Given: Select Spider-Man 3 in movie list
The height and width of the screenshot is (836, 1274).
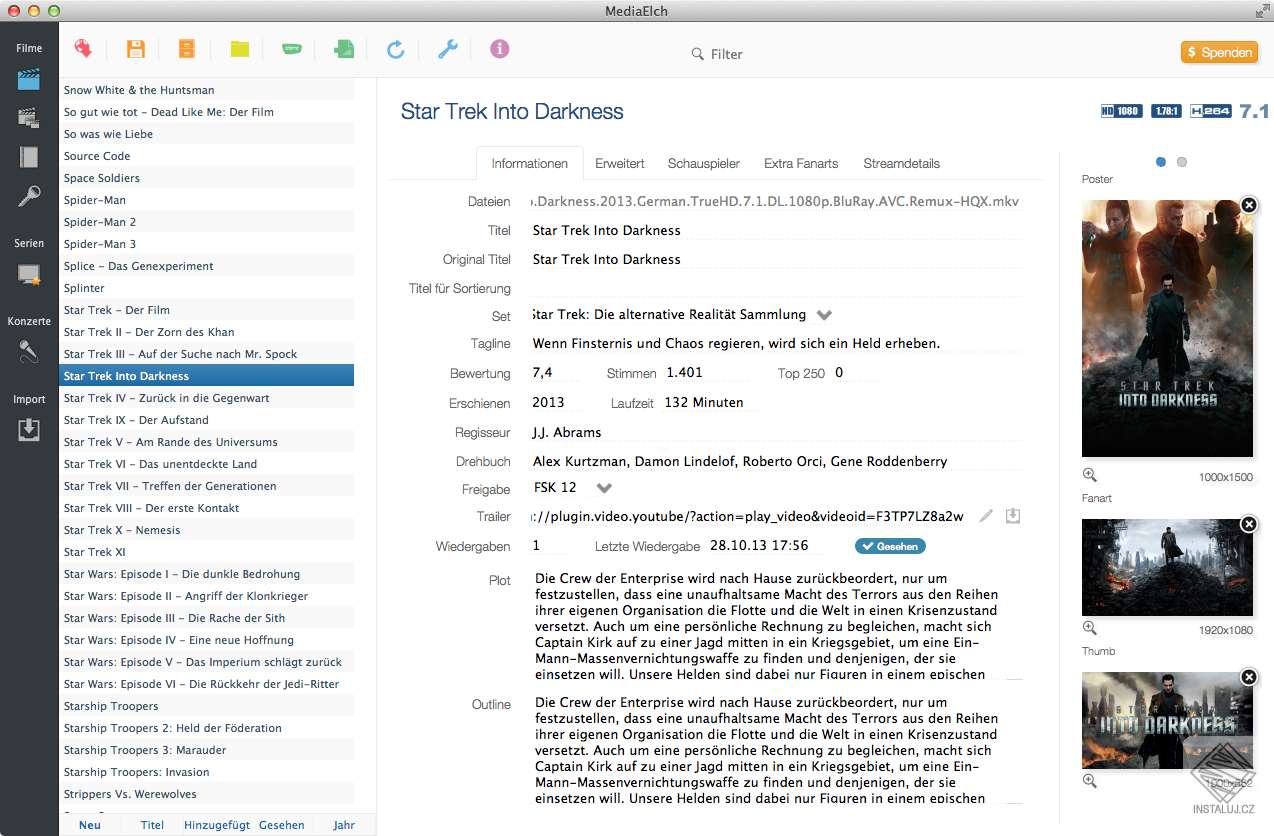Looking at the screenshot, I should [x=207, y=244].
